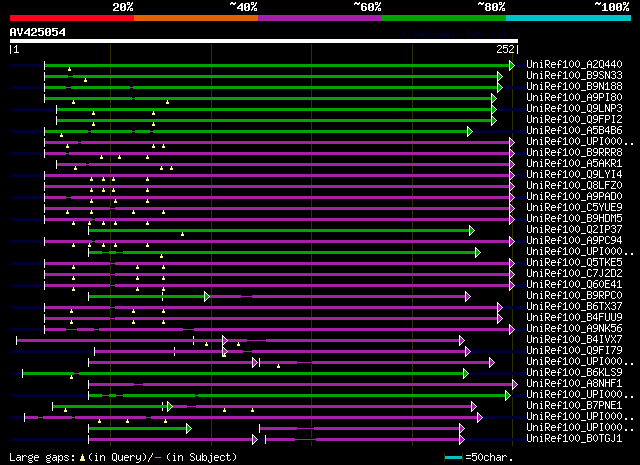Image resolution: width=640 pixels, height=465 pixels.
Task: Open the UniRef100_B9N188 subject label
Action: pos(574,86)
